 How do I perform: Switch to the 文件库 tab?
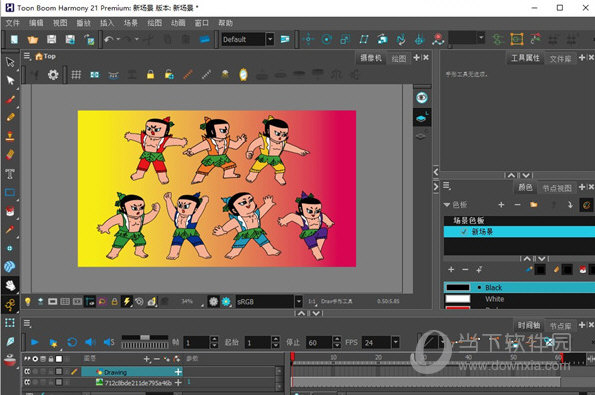click(x=560, y=59)
